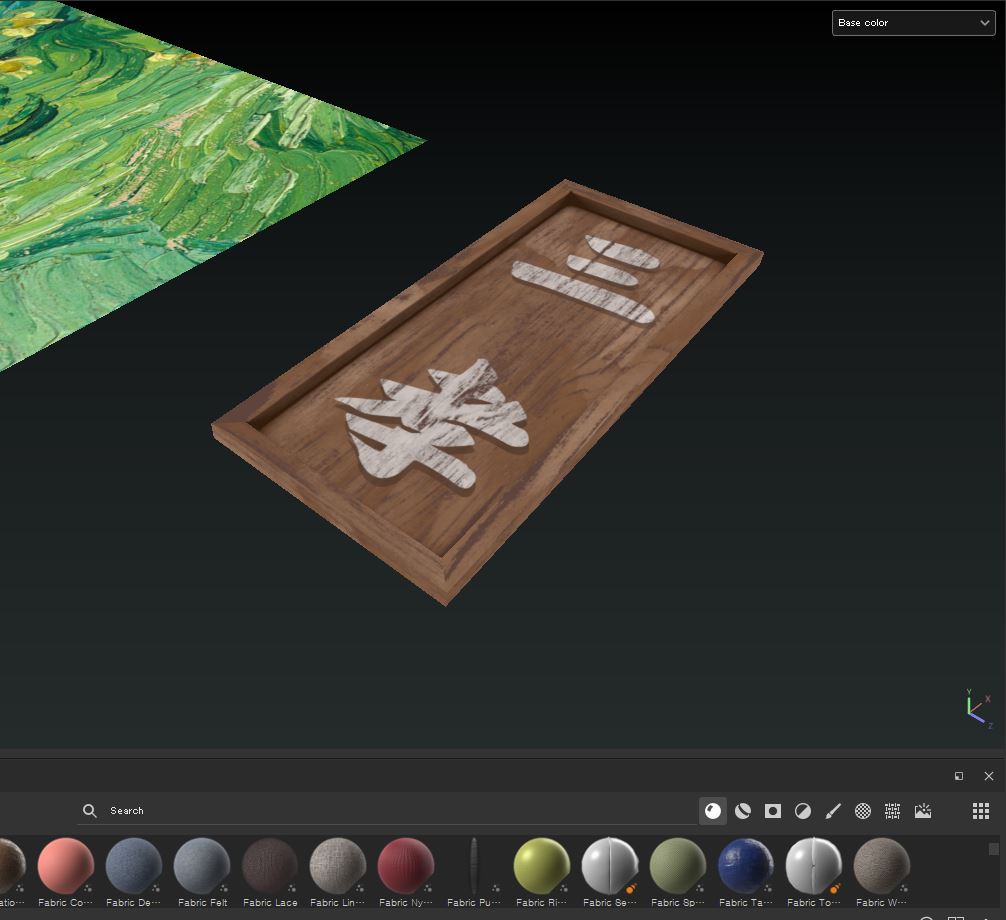Select the Brushes filter icon
1006x920 pixels.
click(833, 811)
